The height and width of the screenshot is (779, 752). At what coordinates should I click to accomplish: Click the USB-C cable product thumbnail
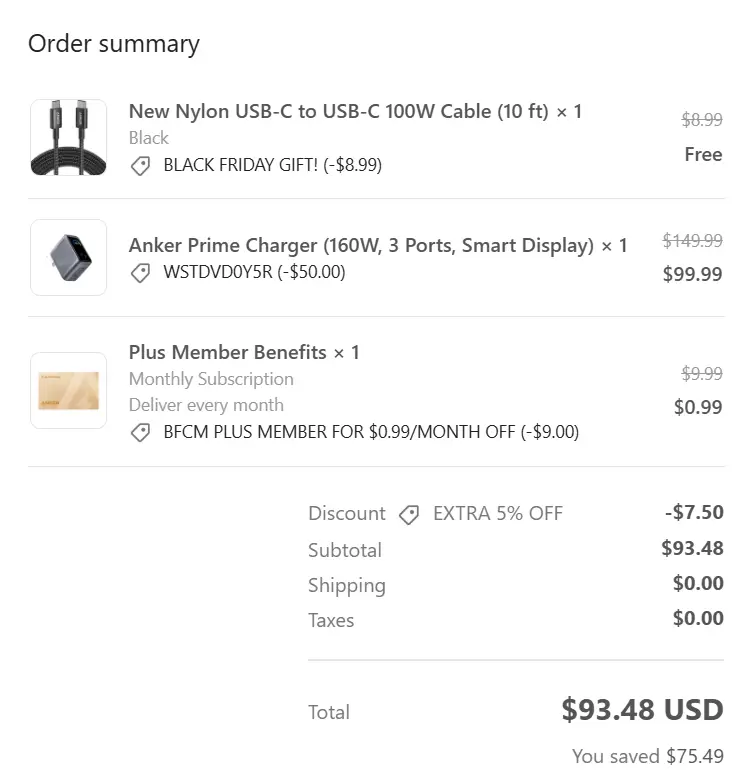click(x=68, y=137)
